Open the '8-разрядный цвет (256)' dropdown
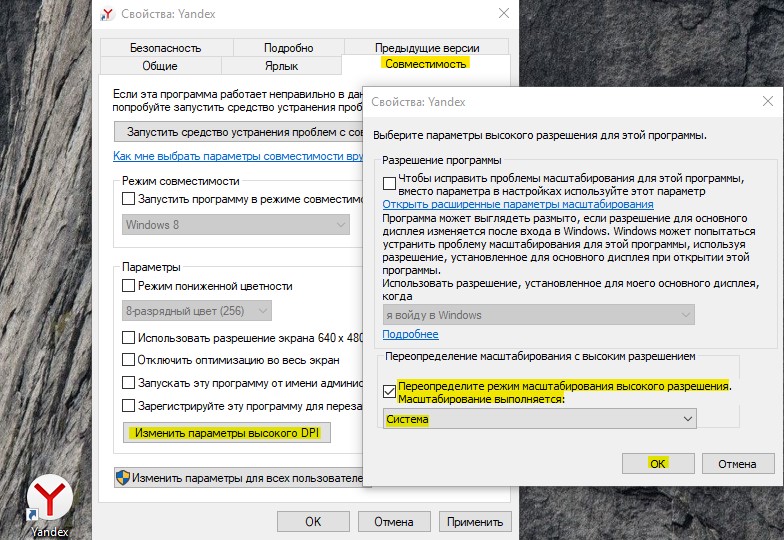The height and width of the screenshot is (540, 784). [x=197, y=310]
